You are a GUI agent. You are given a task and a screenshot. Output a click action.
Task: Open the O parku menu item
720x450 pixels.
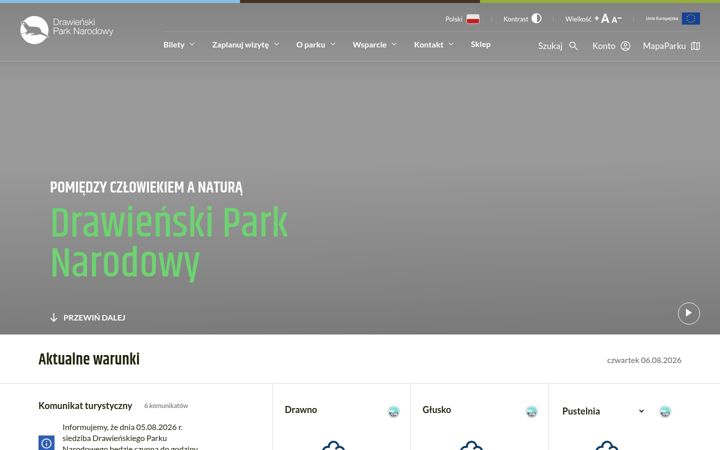pyautogui.click(x=310, y=45)
